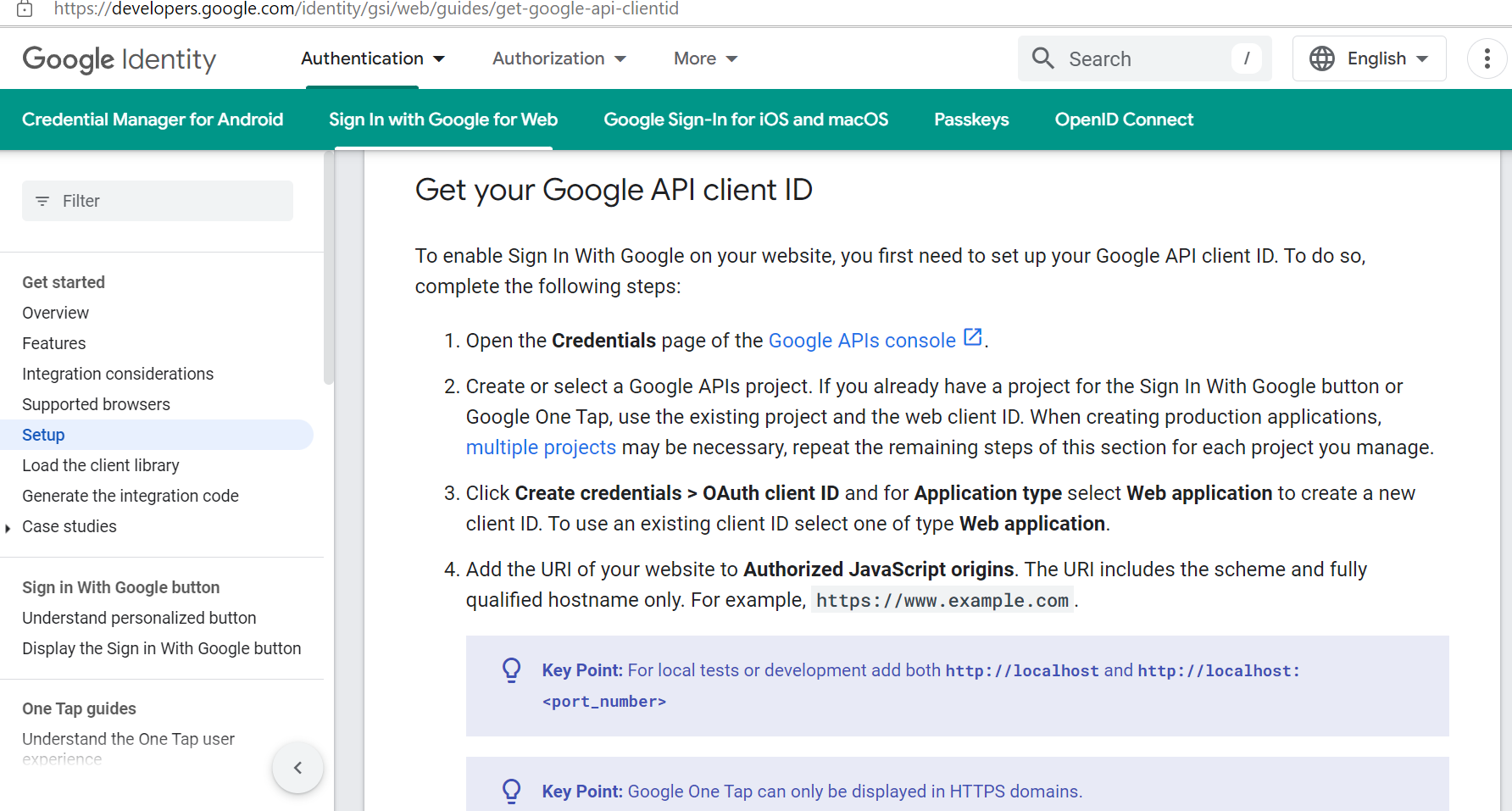Click the Sign in With Google button heading
This screenshot has width=1512, height=811.
120,587
